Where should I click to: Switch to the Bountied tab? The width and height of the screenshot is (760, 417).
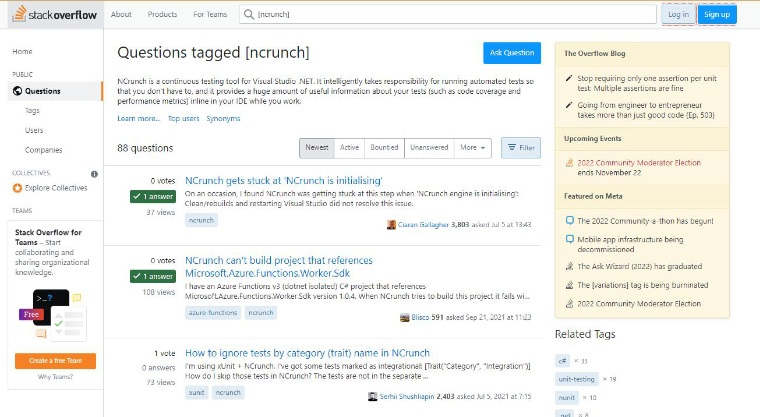(384, 148)
